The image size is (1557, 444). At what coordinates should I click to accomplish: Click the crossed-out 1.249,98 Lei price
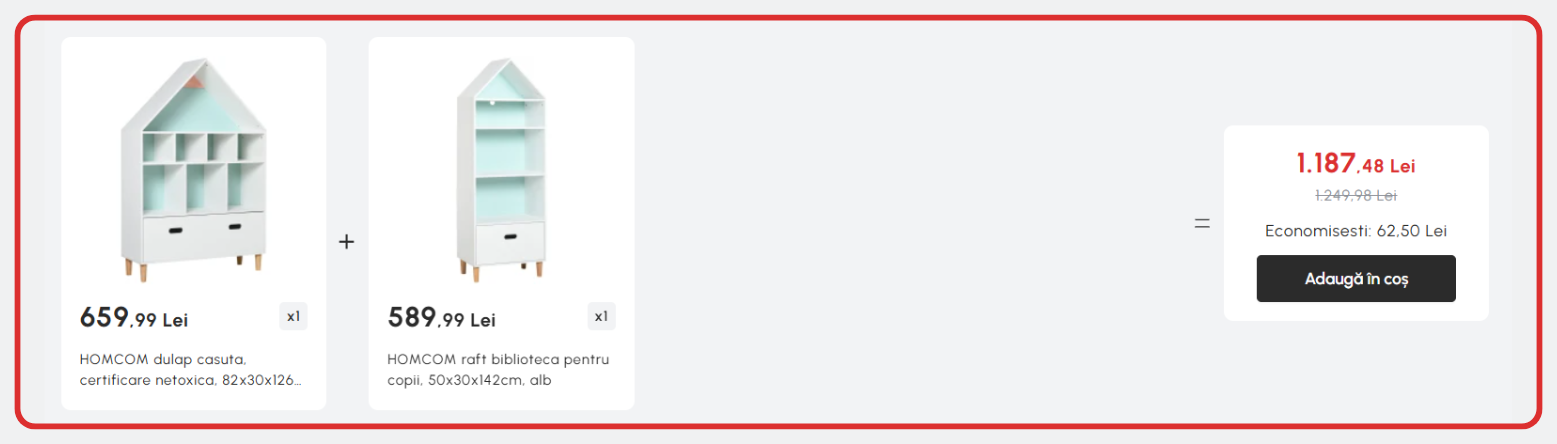pos(1356,195)
